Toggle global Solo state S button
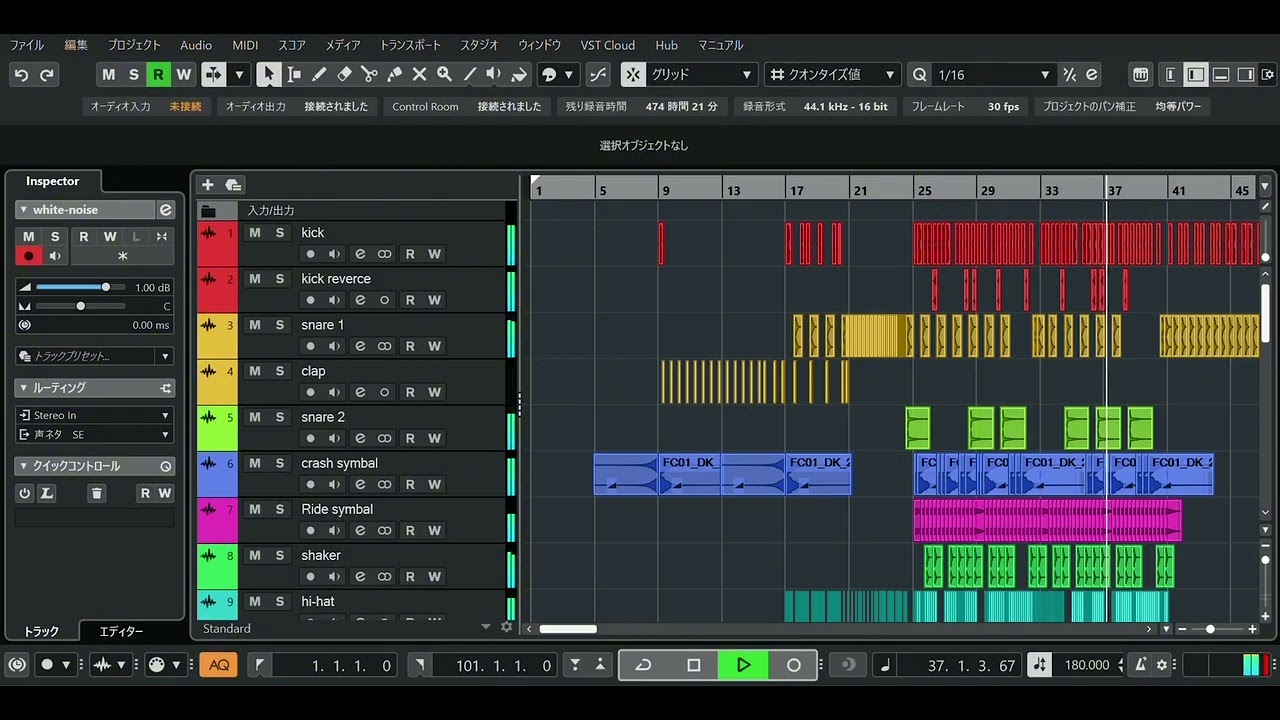 pyautogui.click(x=133, y=75)
